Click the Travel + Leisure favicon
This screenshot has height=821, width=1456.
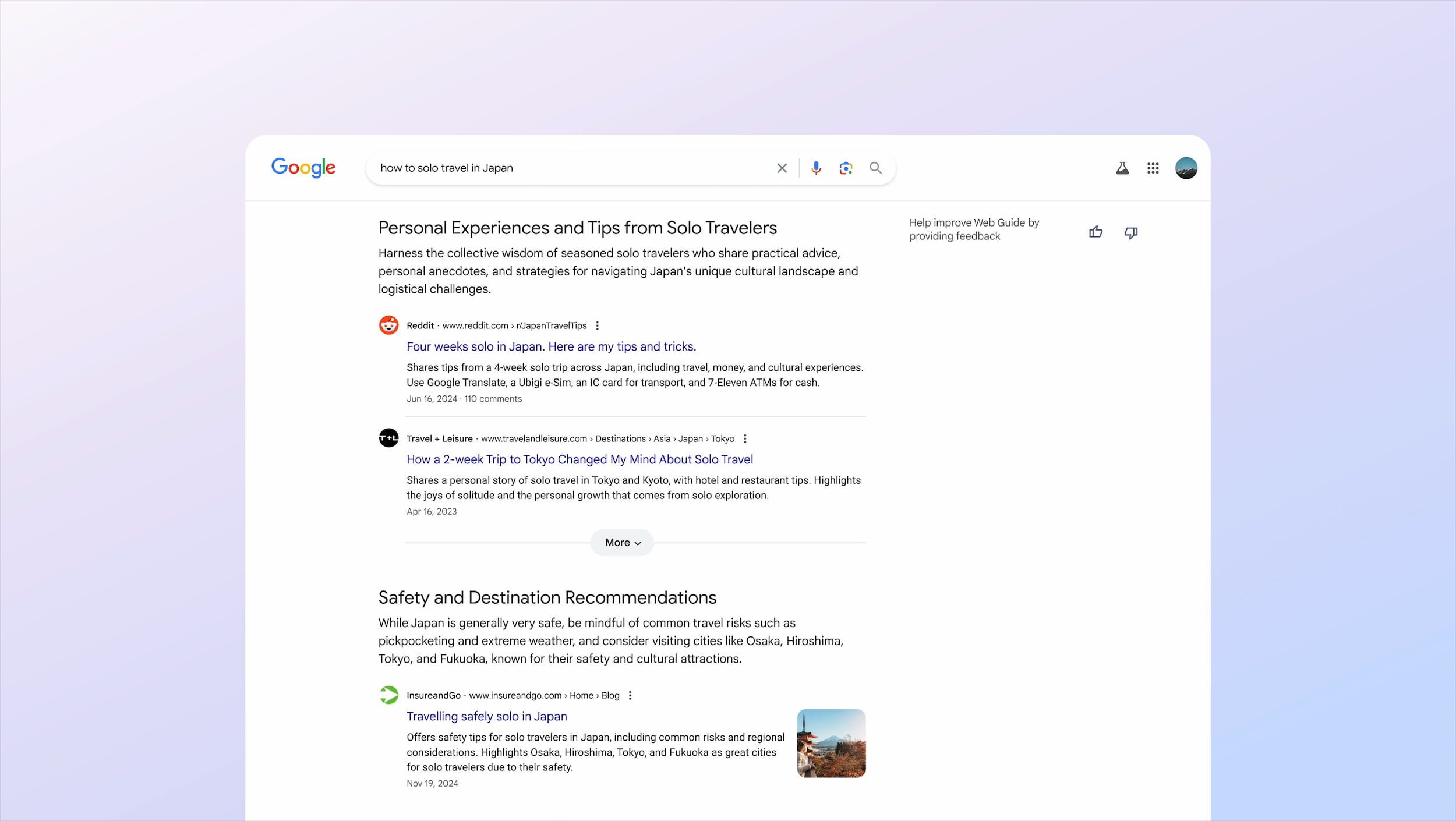pos(388,438)
